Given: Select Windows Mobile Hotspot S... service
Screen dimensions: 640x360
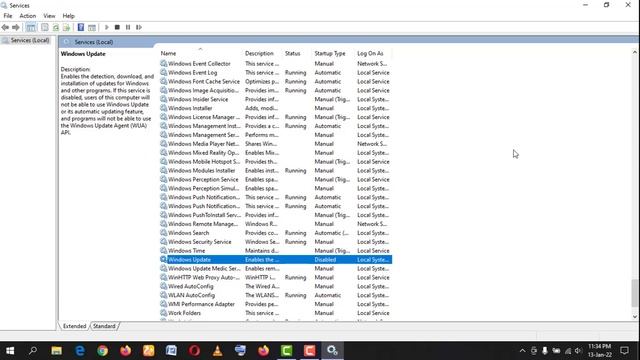Looking at the screenshot, I should point(276,162).
